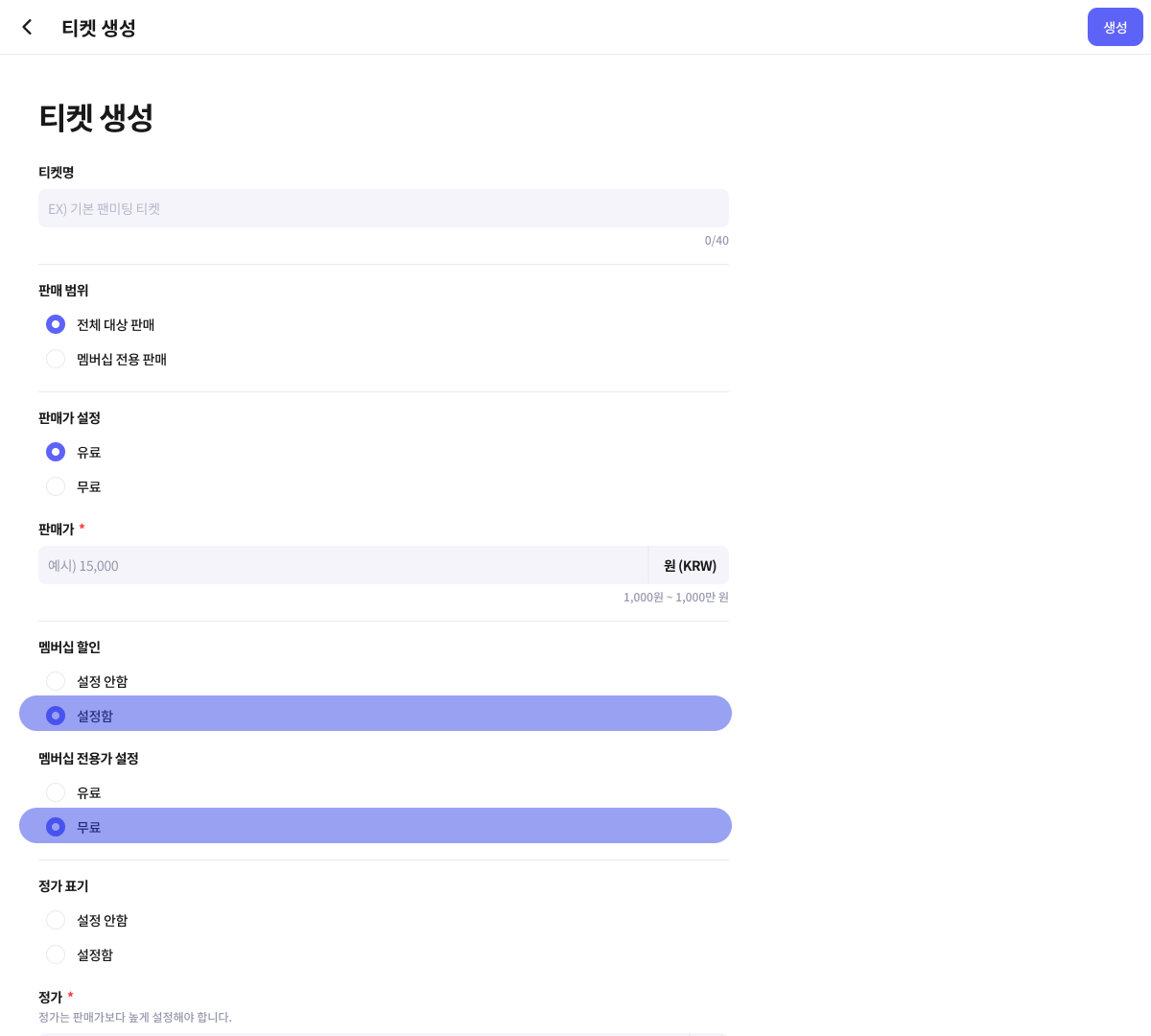The height and width of the screenshot is (1036, 1151).
Task: Click the 0/40 character counter
Action: point(716,241)
